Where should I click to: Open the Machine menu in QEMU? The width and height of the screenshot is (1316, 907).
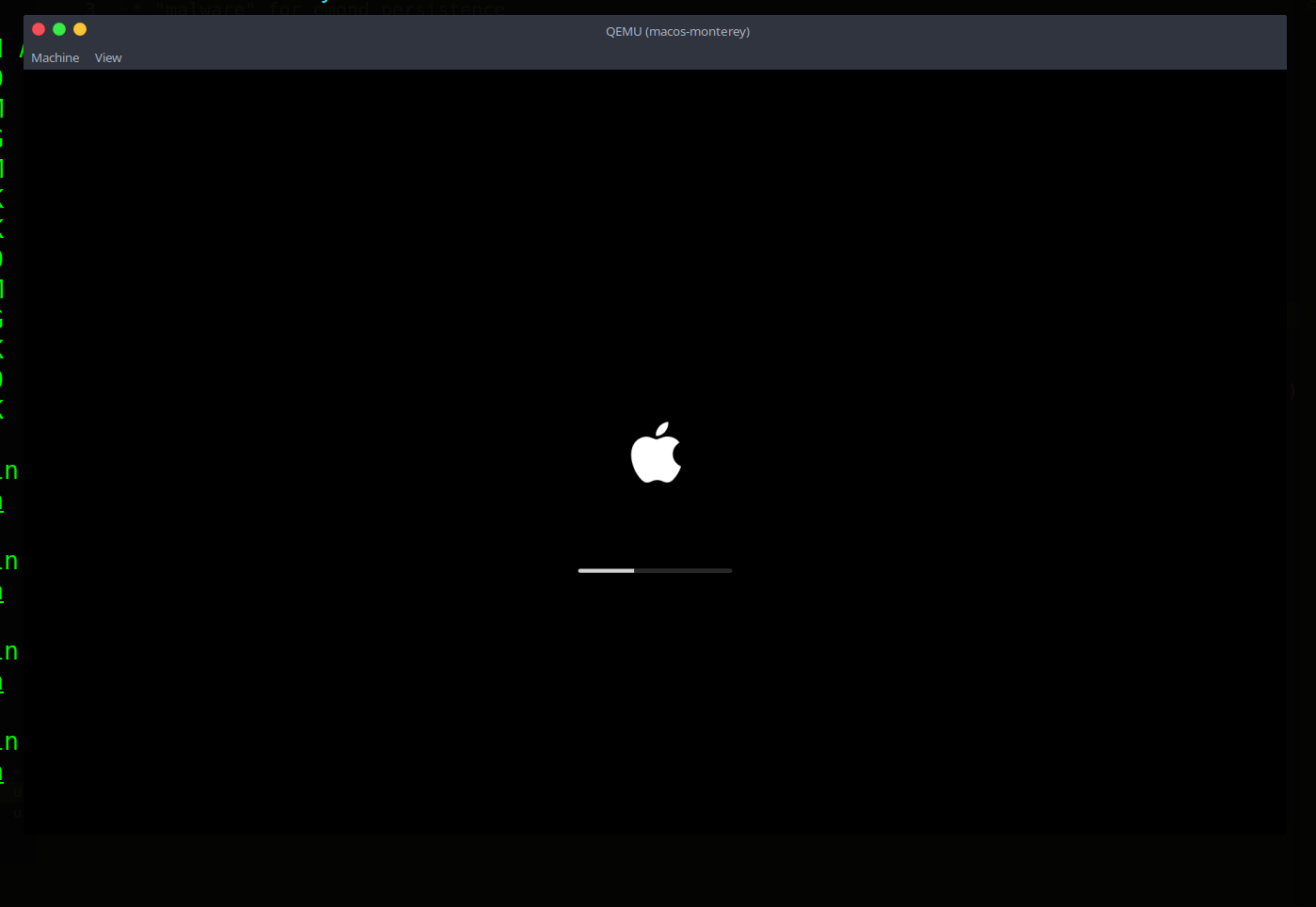click(x=55, y=57)
